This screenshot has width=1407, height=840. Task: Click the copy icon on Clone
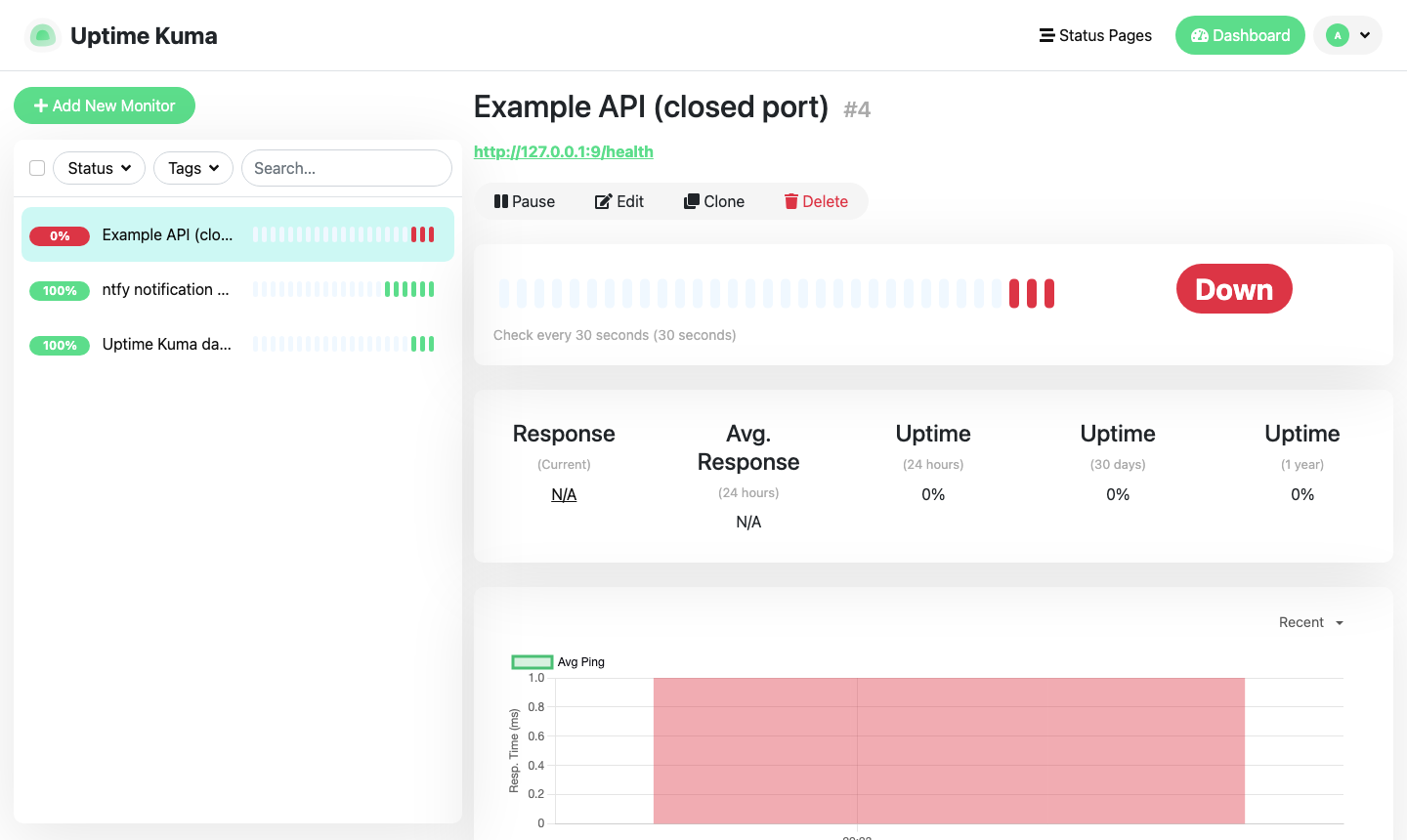[692, 201]
